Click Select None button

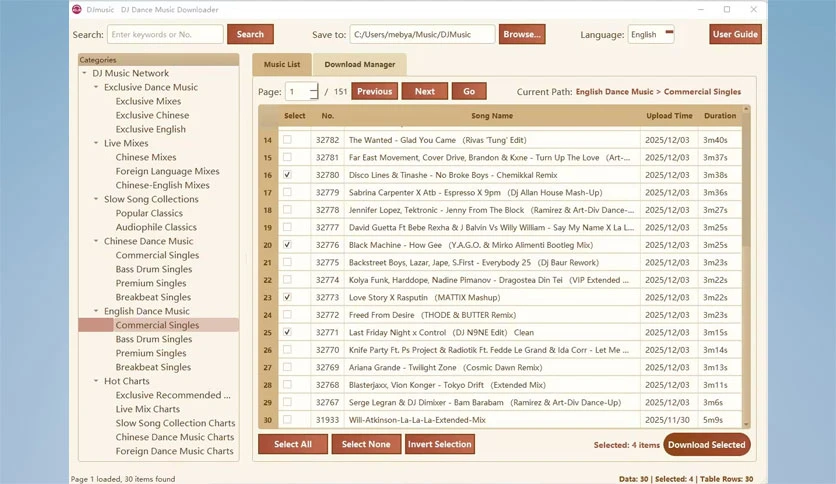(366, 444)
